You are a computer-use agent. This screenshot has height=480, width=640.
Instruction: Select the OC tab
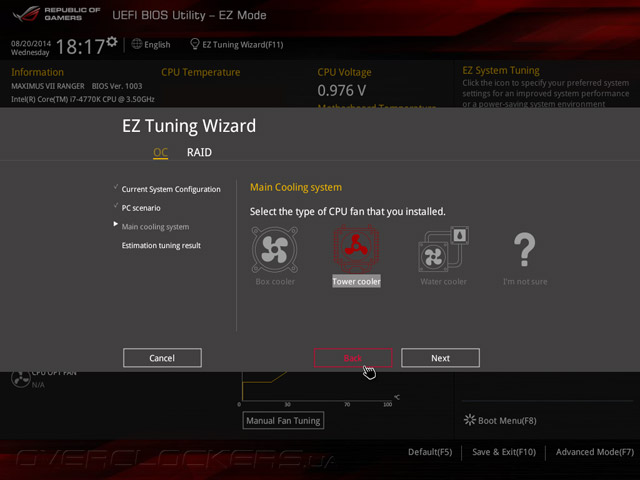[x=160, y=152]
